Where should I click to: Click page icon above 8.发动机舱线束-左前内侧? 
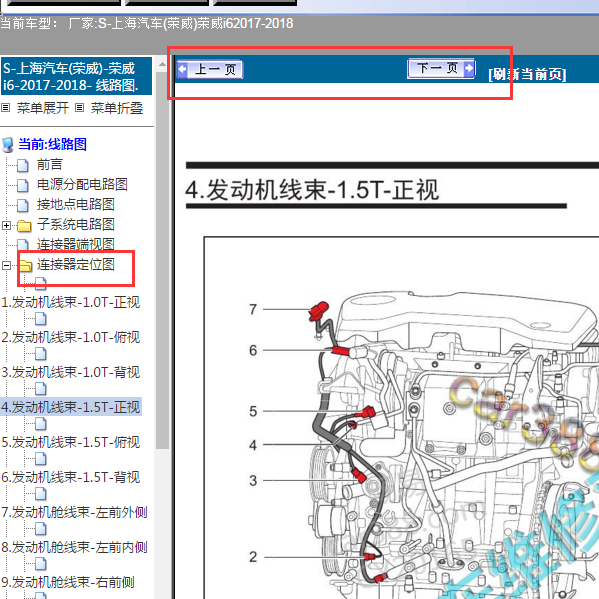click(x=40, y=529)
